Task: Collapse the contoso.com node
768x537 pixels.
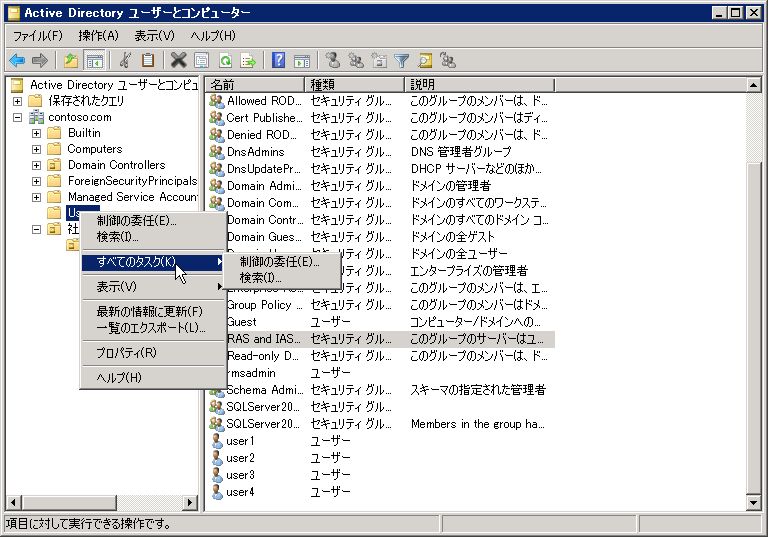Action: (x=18, y=118)
